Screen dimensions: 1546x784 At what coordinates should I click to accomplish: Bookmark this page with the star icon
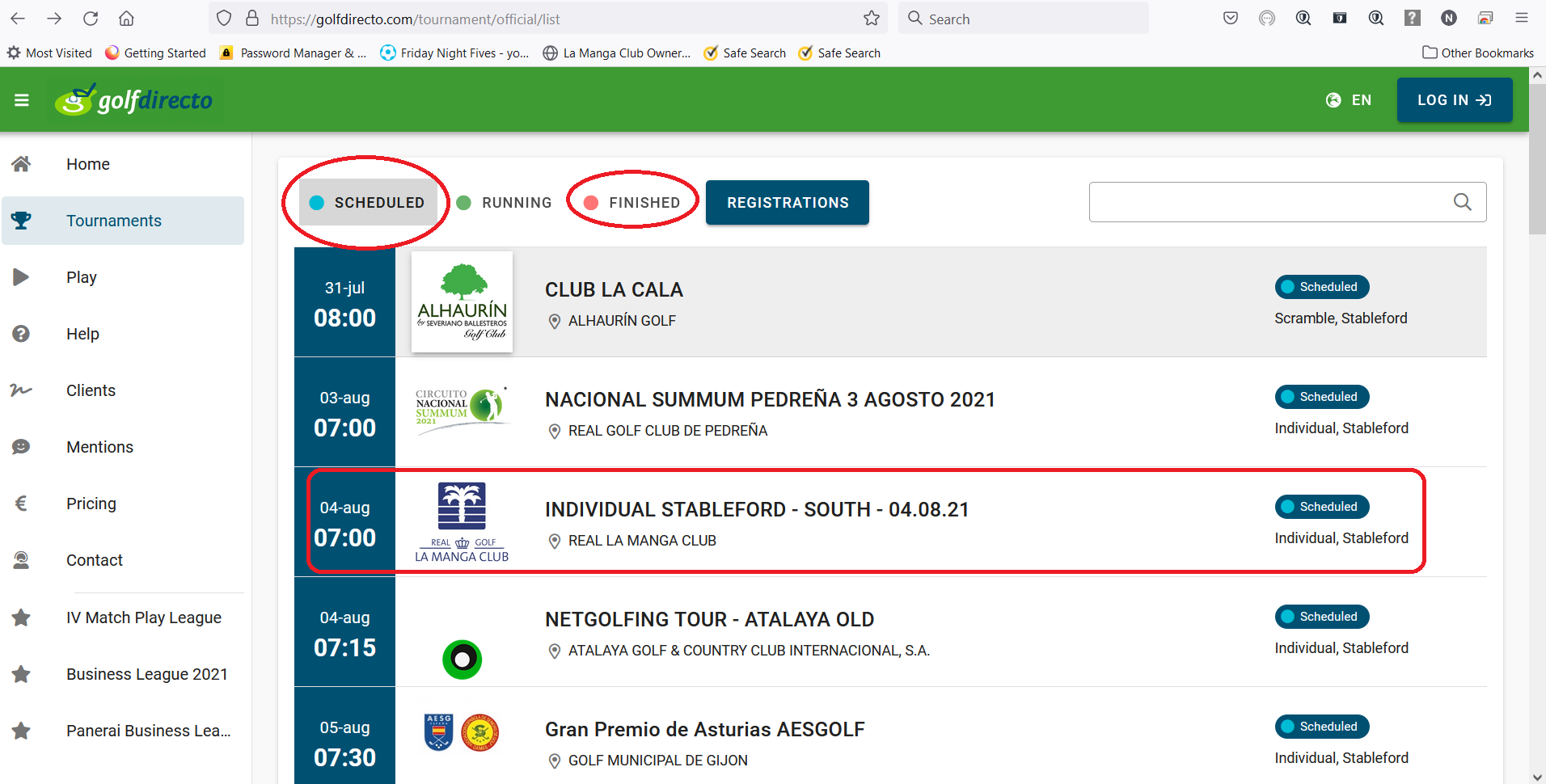pyautogui.click(x=871, y=18)
